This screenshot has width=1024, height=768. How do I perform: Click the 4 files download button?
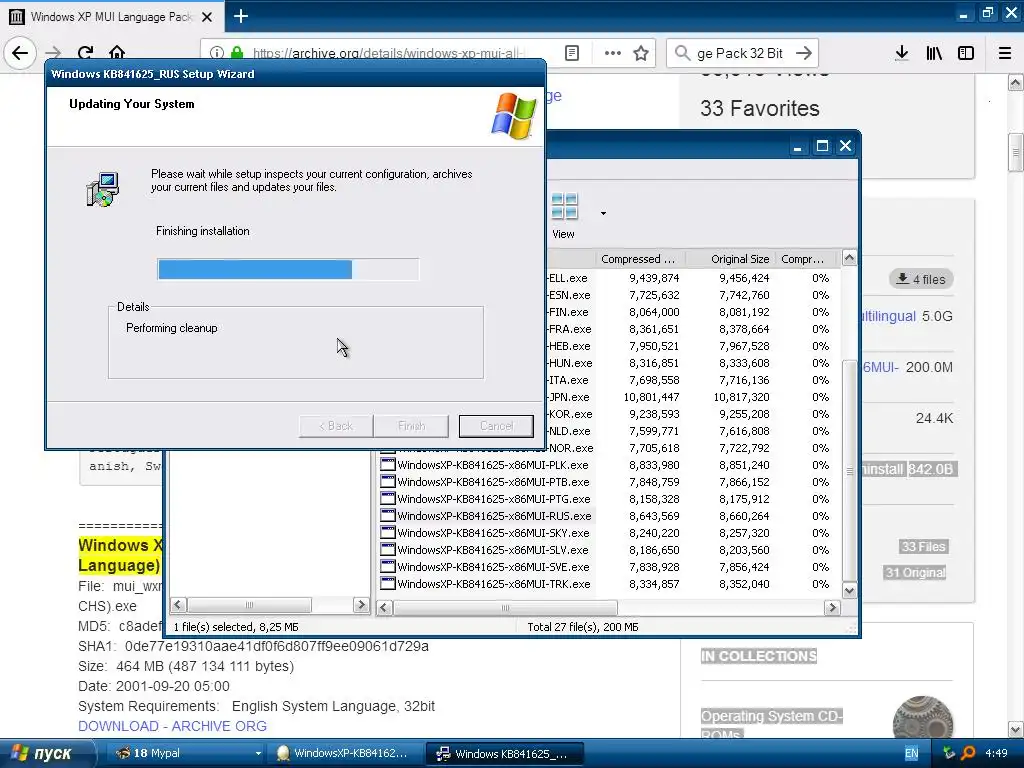[921, 279]
